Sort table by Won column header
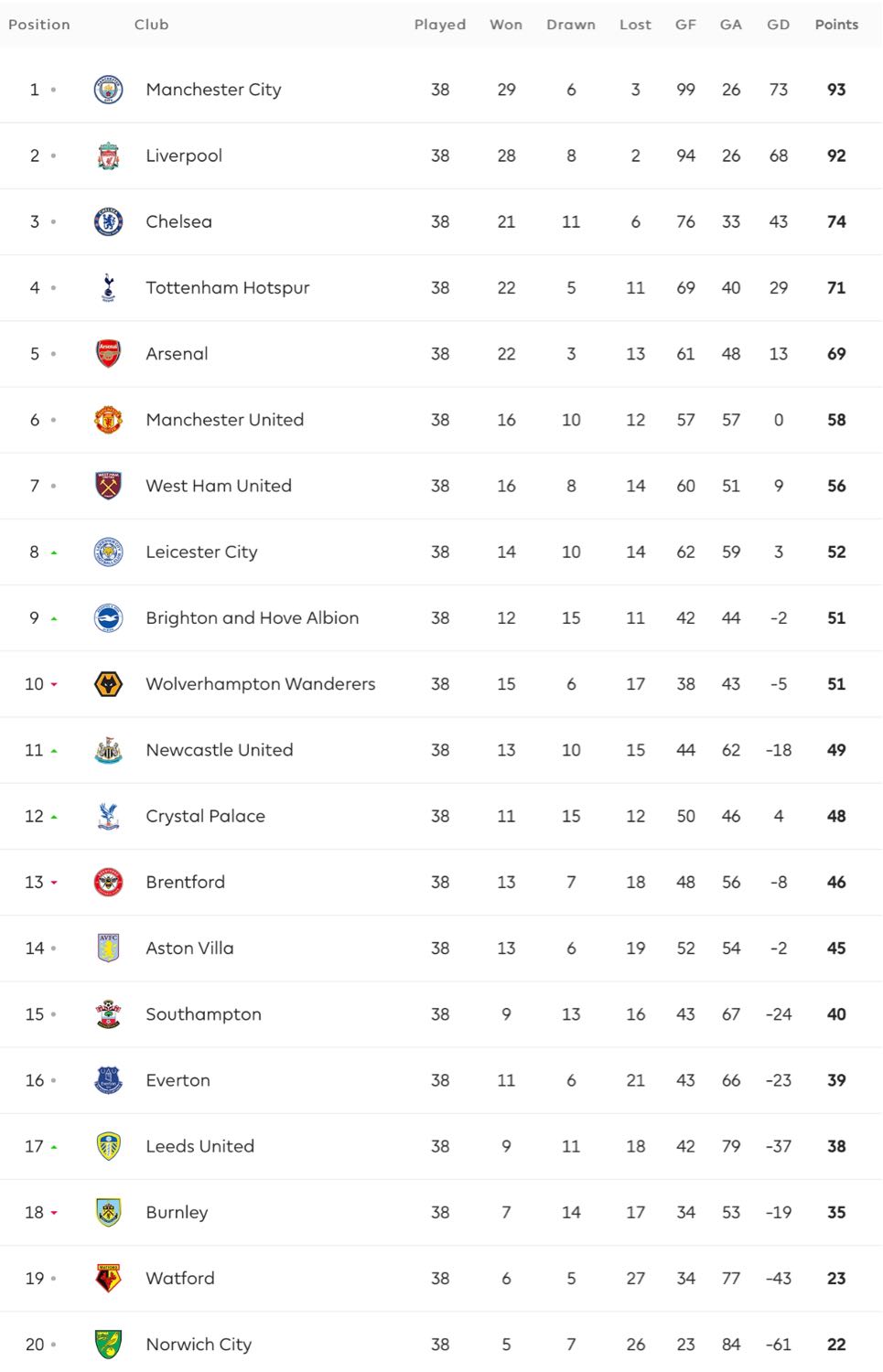The height and width of the screenshot is (1372, 883). (x=506, y=25)
